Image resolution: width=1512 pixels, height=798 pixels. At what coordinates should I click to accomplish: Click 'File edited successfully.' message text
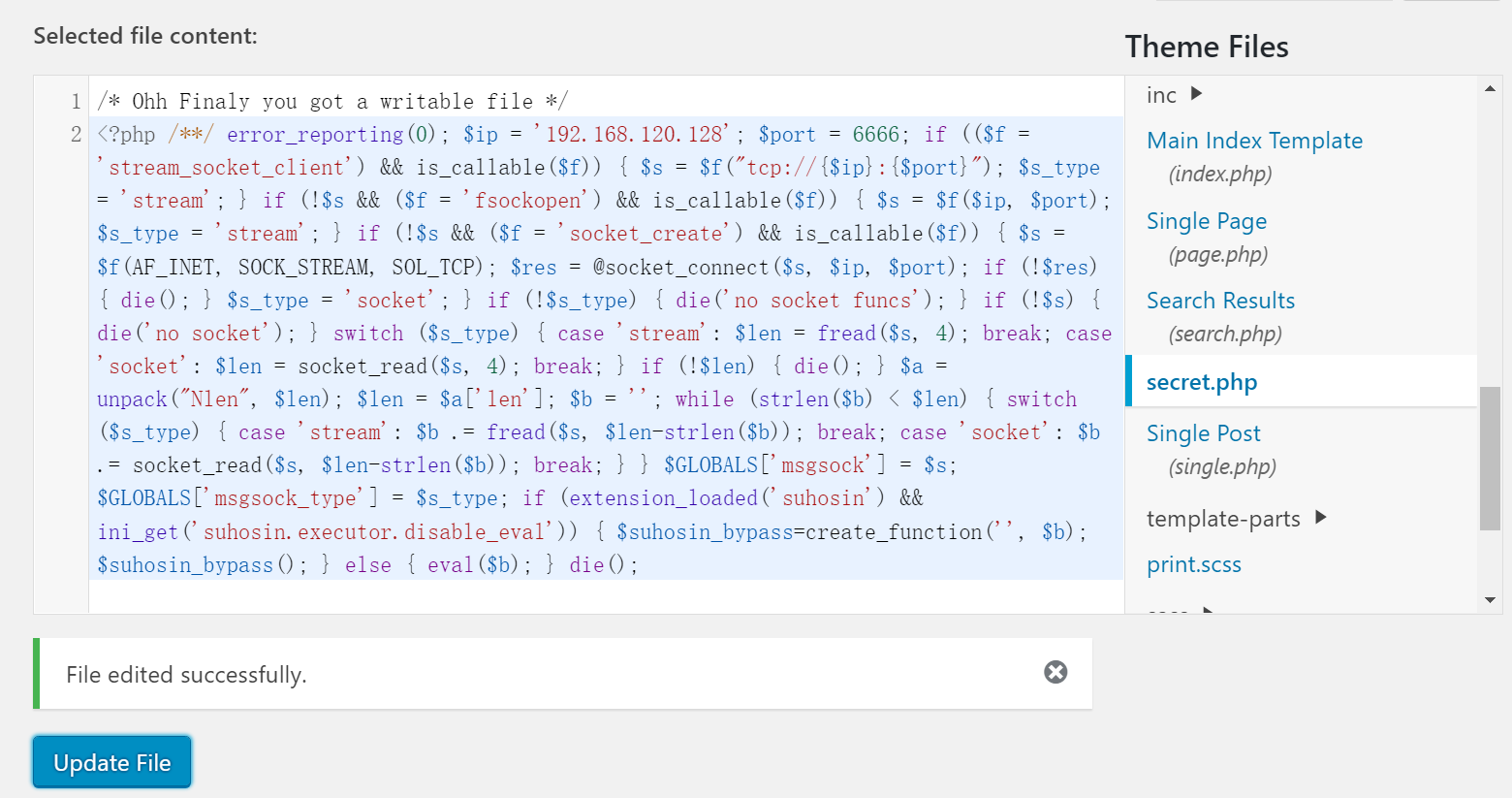pos(186,675)
